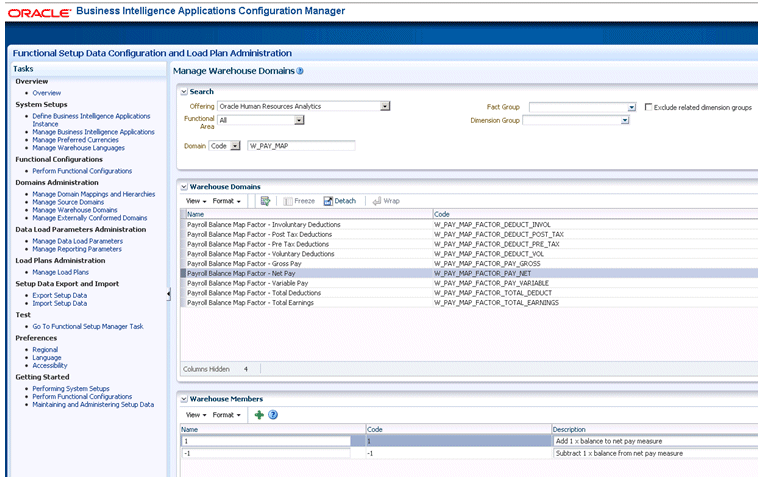The image size is (758, 477).
Task: Toggle Exclude related dimension groups checkbox
Action: click(649, 106)
